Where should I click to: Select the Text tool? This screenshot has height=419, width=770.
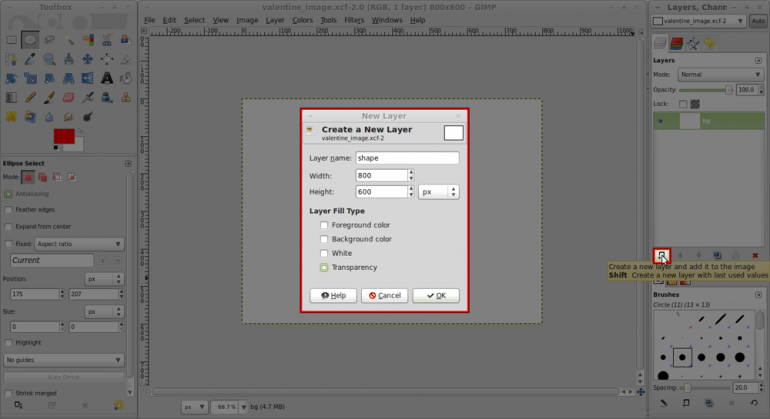[107, 78]
